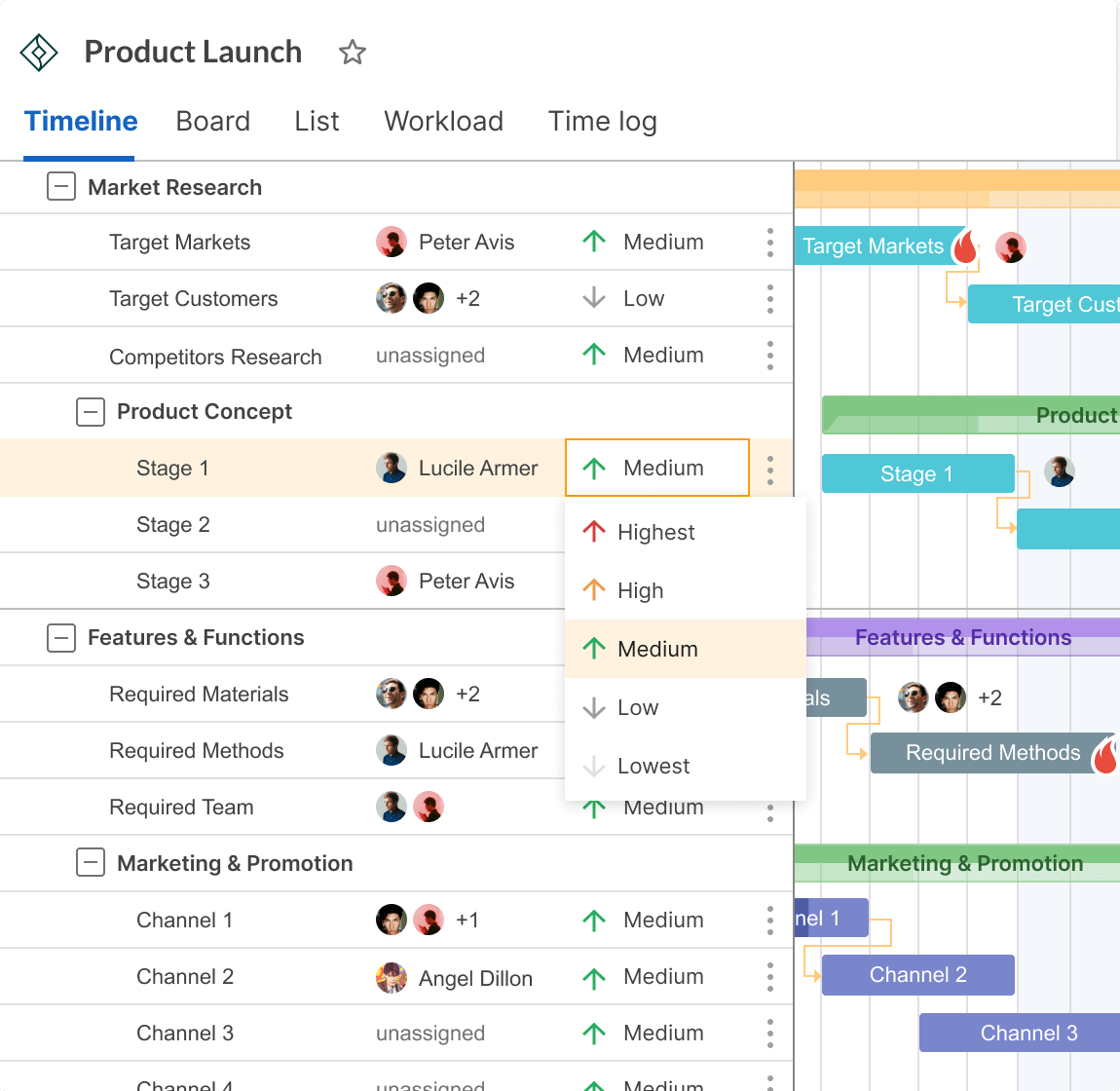Open the three-dot menu for Target Customers
Viewport: 1120px width, 1091px height.
pyautogui.click(x=769, y=298)
